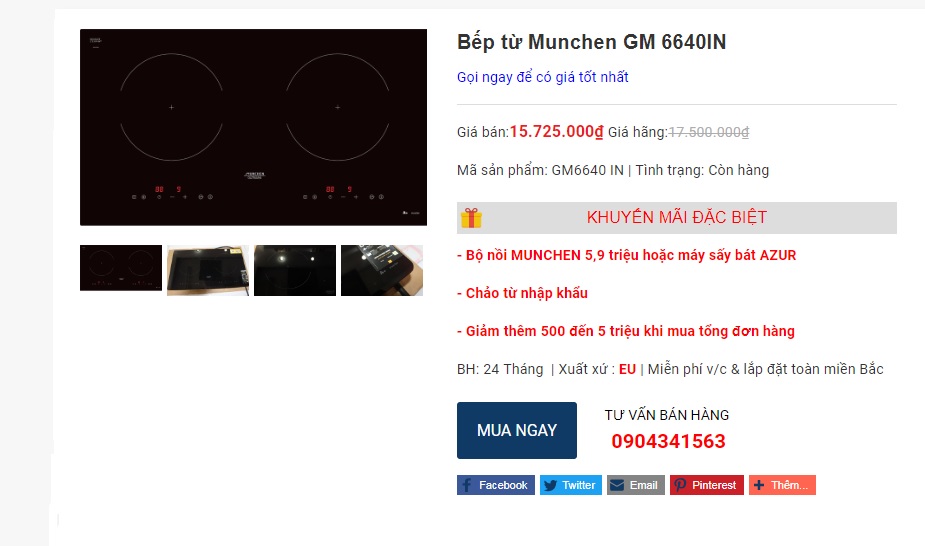Click the main Munchen cooktop product image

(x=254, y=127)
